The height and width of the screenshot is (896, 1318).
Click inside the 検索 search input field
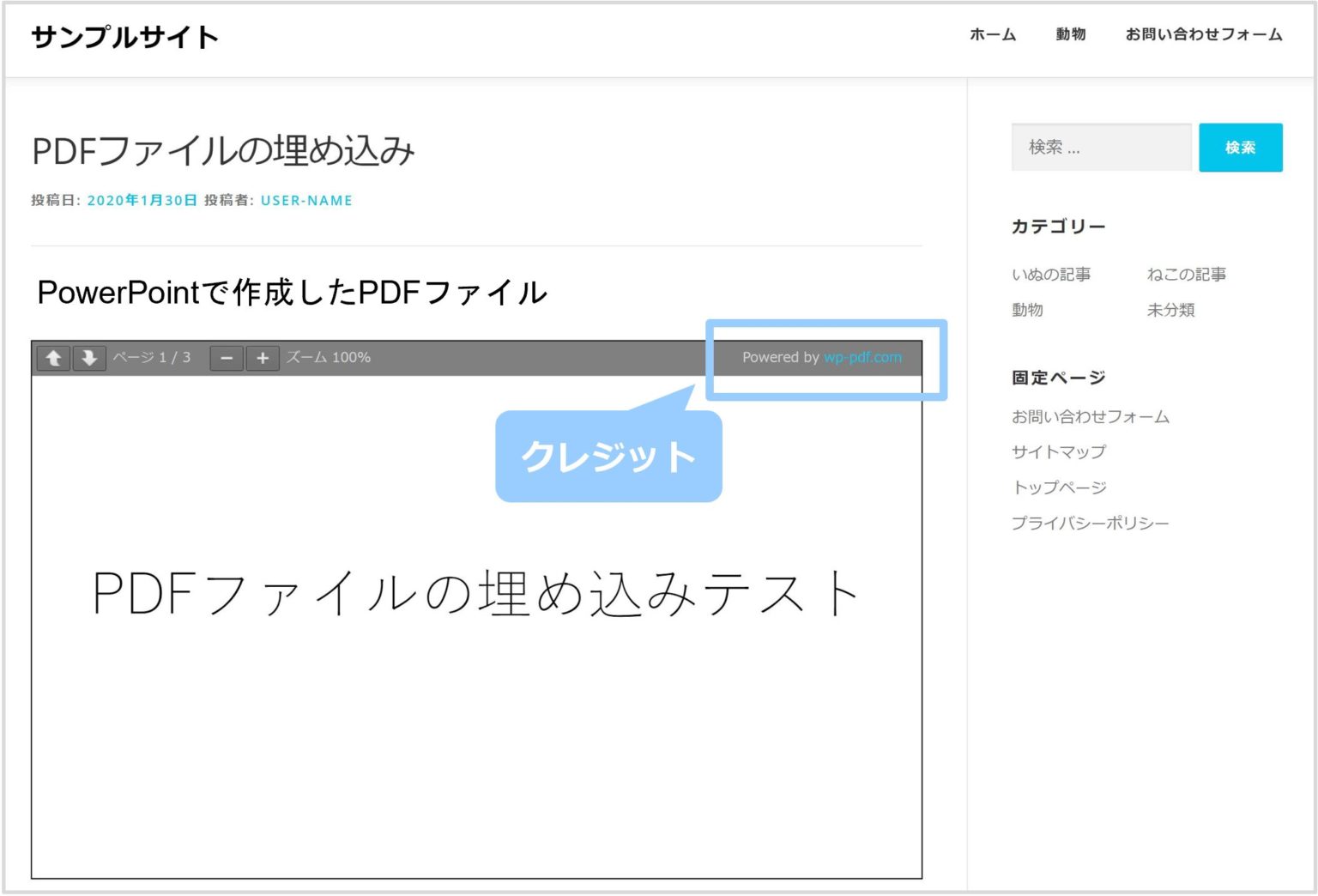coord(1101,147)
